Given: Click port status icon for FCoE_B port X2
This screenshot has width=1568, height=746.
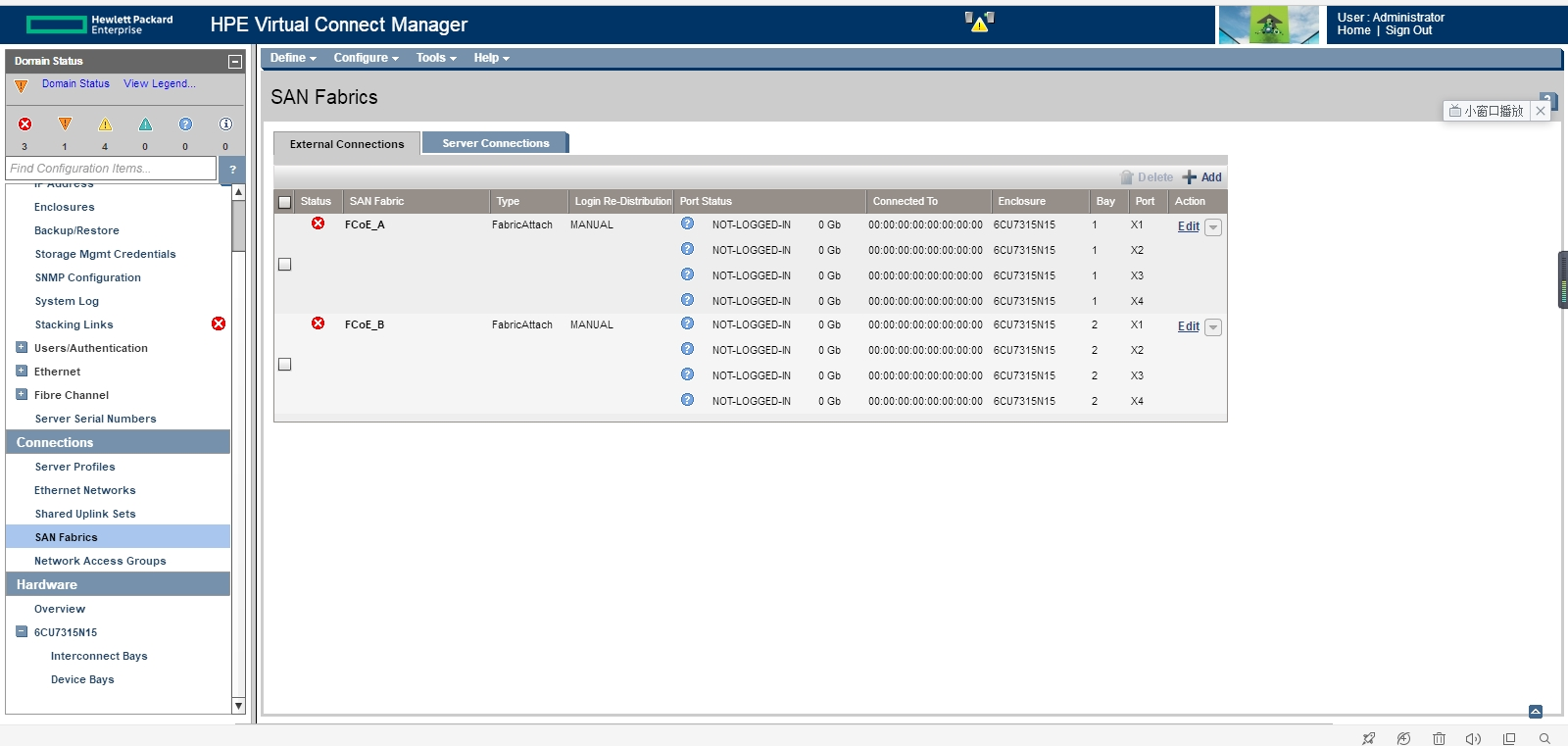Looking at the screenshot, I should (x=688, y=349).
